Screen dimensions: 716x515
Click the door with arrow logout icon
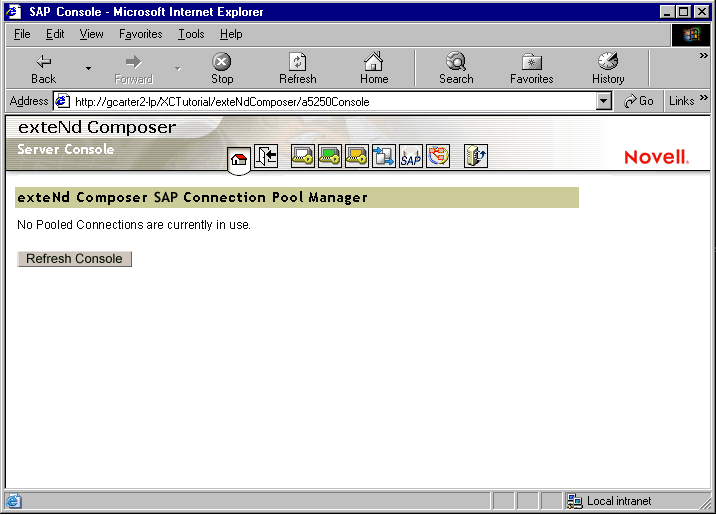266,156
